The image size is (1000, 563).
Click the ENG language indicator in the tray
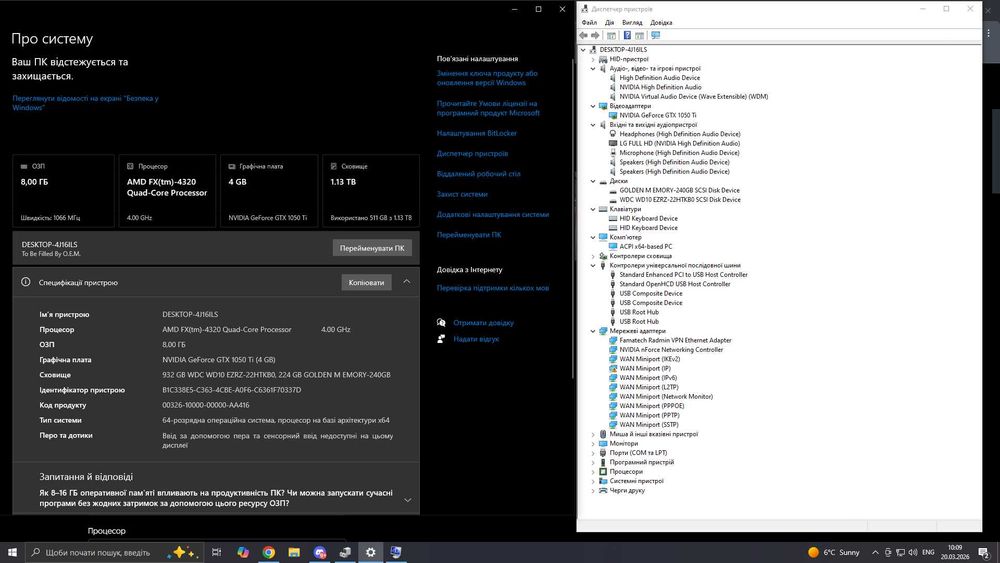[928, 552]
